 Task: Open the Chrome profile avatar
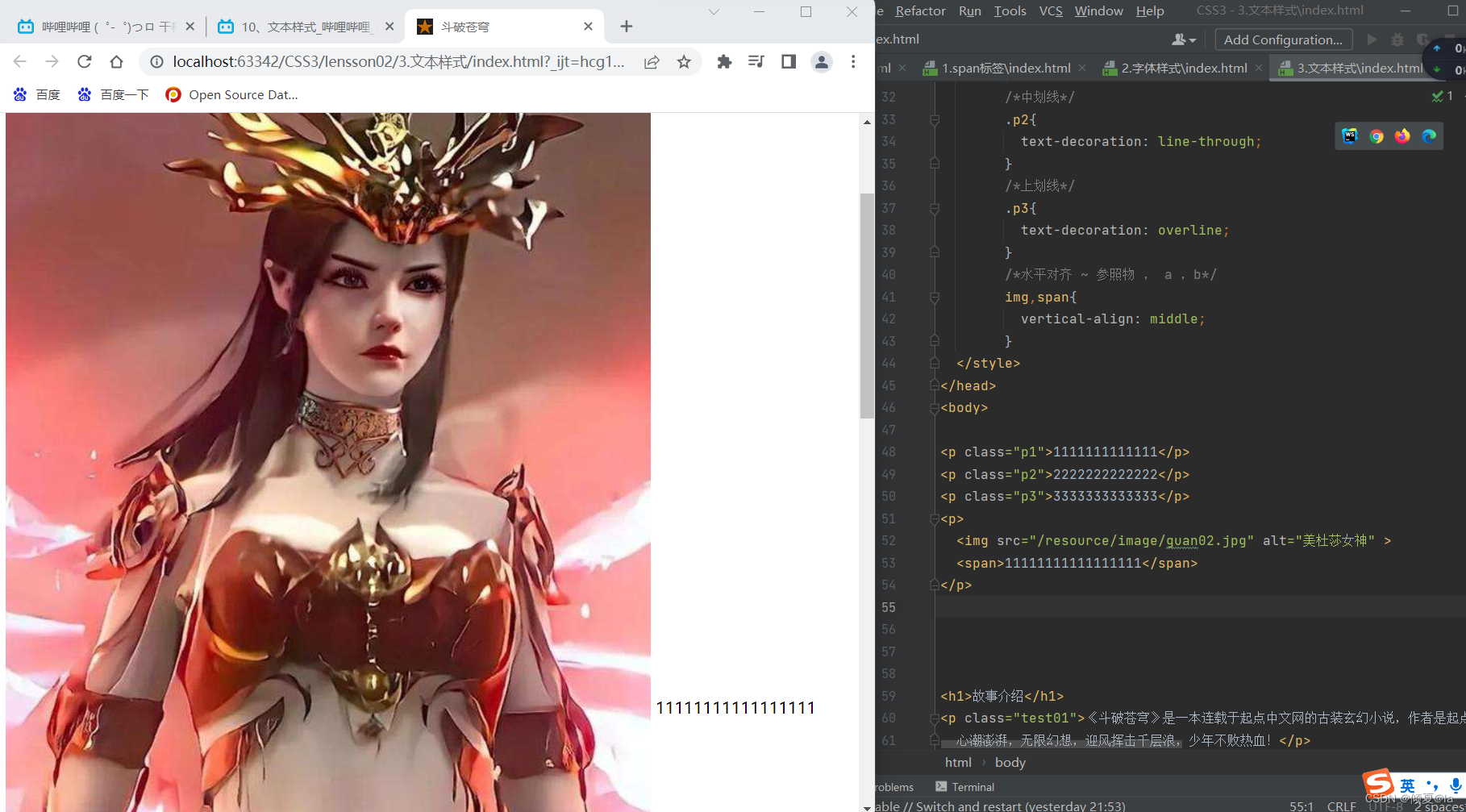point(822,61)
